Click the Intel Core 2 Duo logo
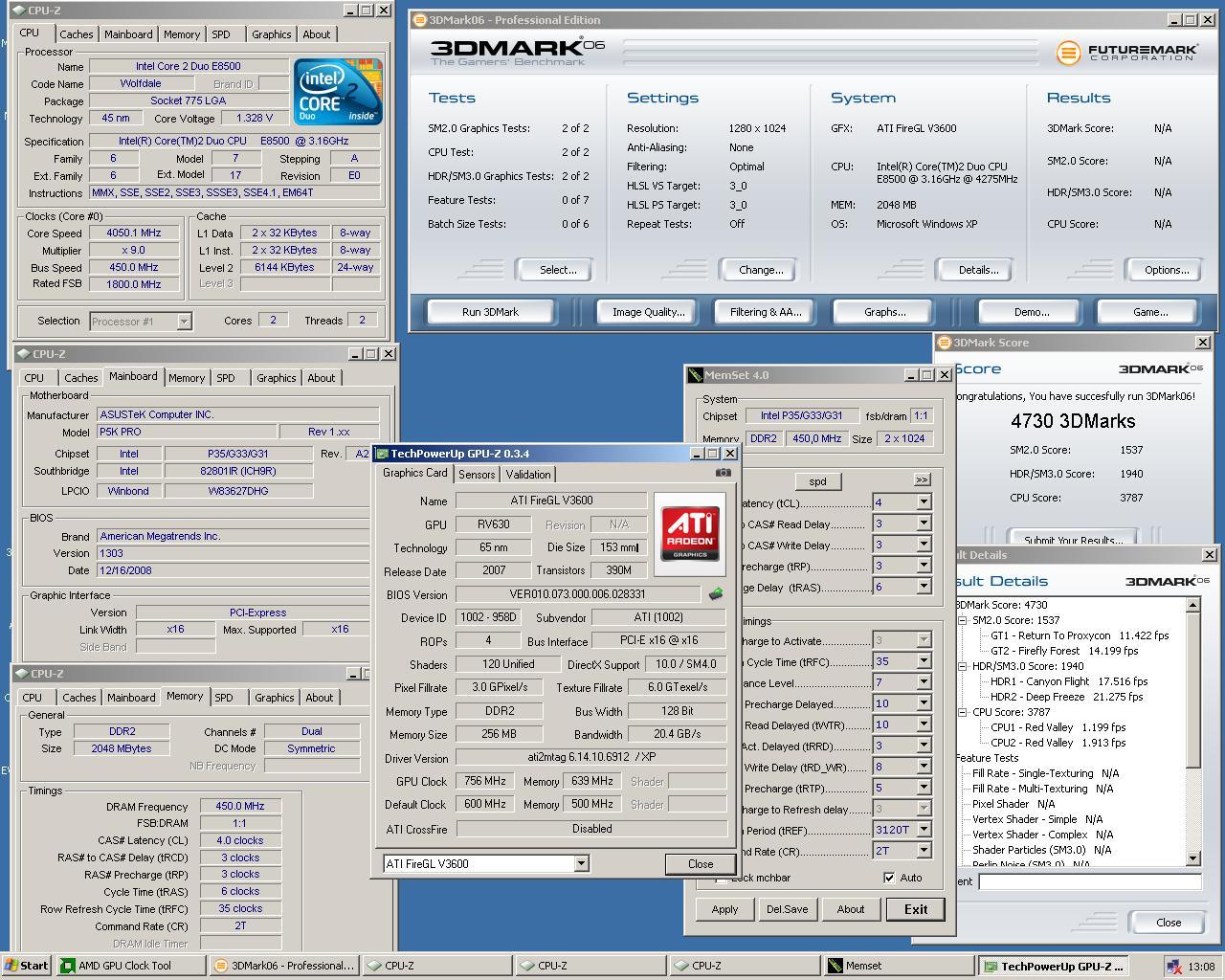 pos(339,91)
